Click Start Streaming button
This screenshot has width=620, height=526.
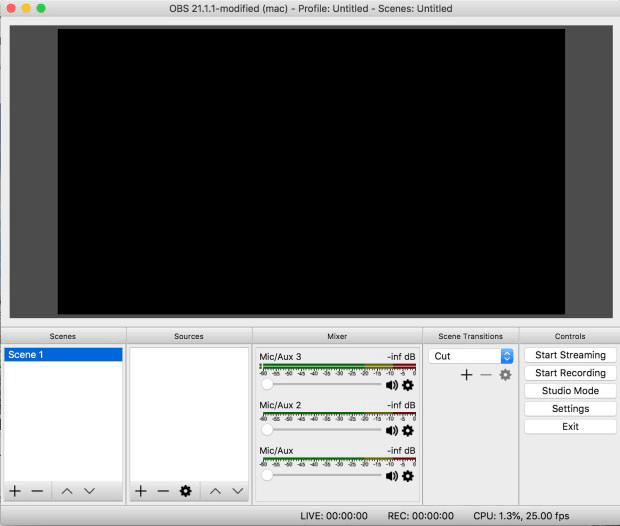point(570,355)
